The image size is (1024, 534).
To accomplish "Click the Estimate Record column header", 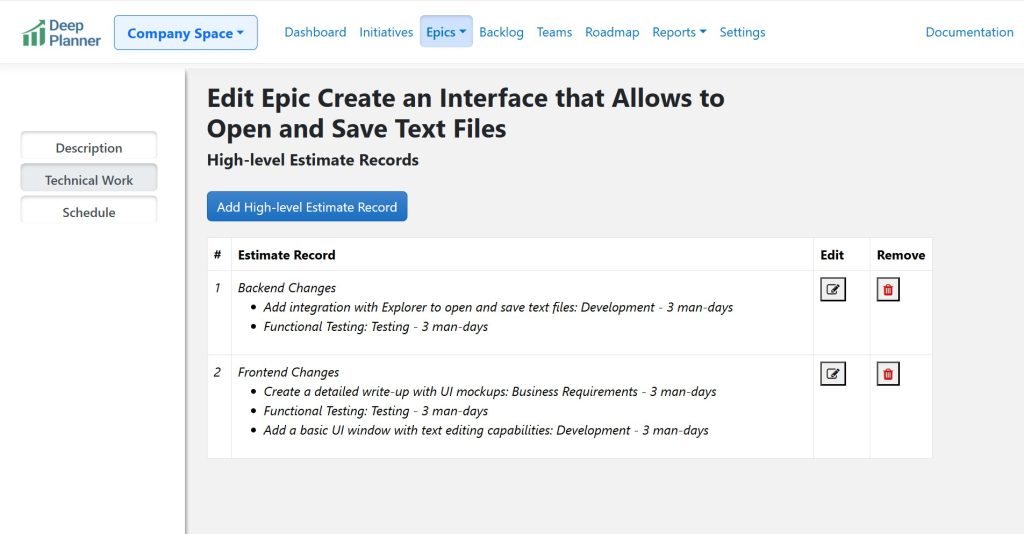I will click(x=286, y=255).
